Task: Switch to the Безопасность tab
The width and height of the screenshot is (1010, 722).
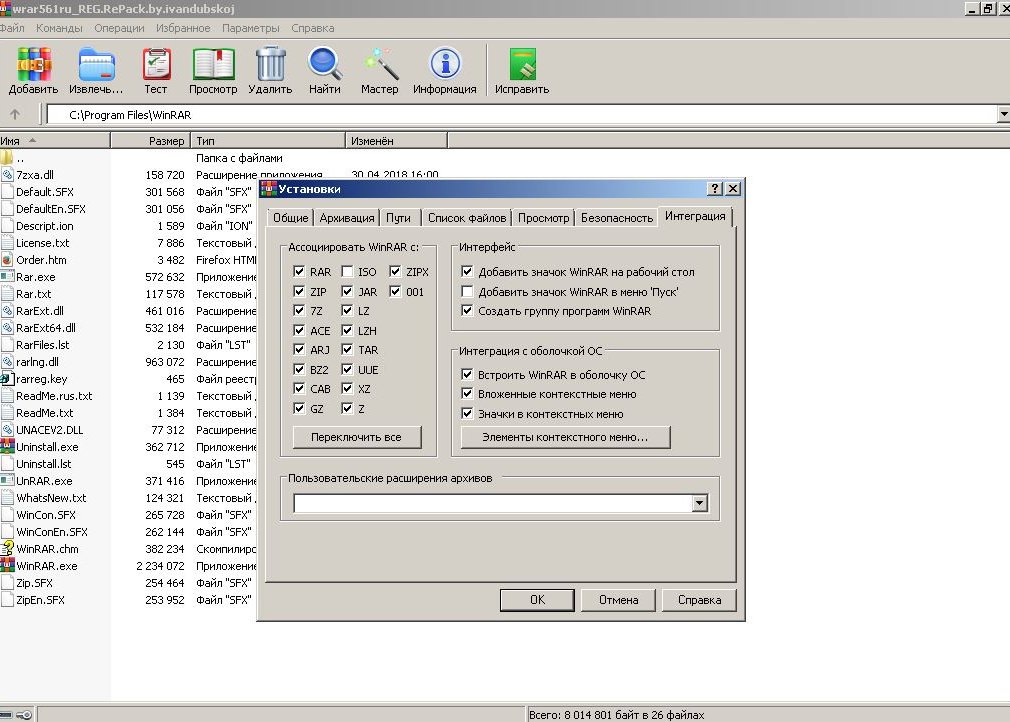Action: pos(616,218)
